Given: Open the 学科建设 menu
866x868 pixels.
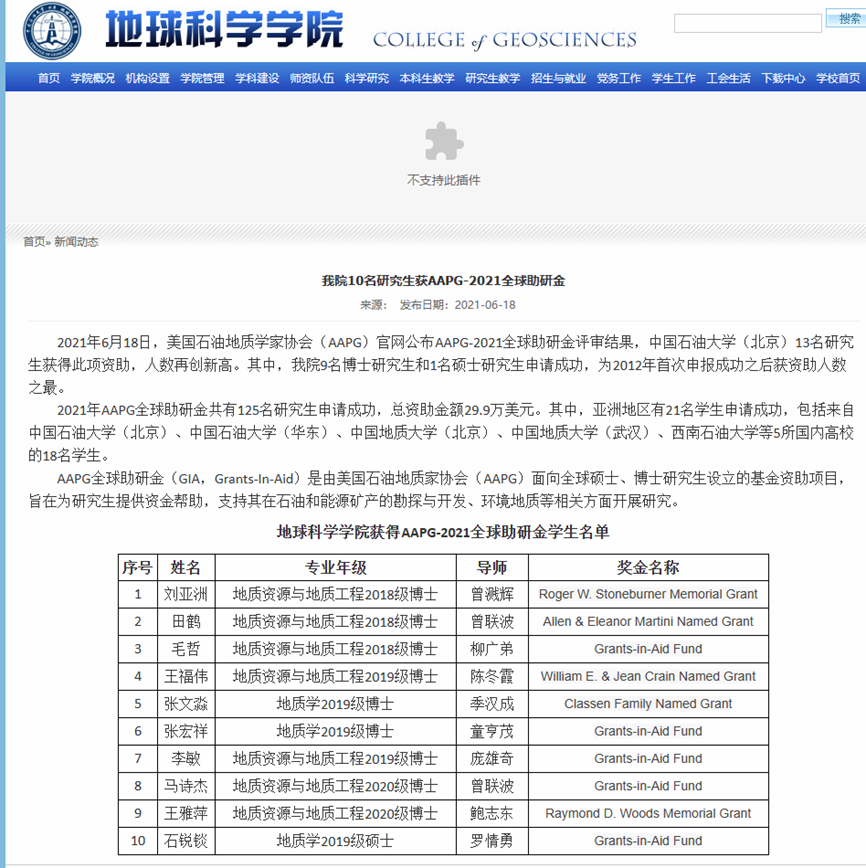Looking at the screenshot, I should pyautogui.click(x=257, y=78).
